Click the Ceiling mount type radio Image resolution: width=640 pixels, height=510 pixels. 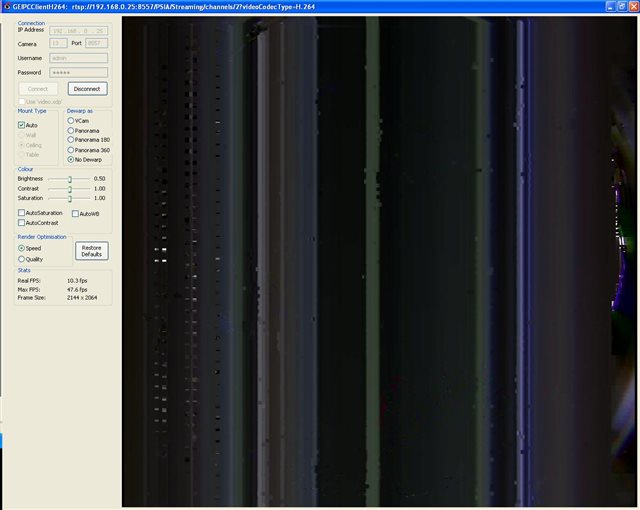[x=21, y=145]
